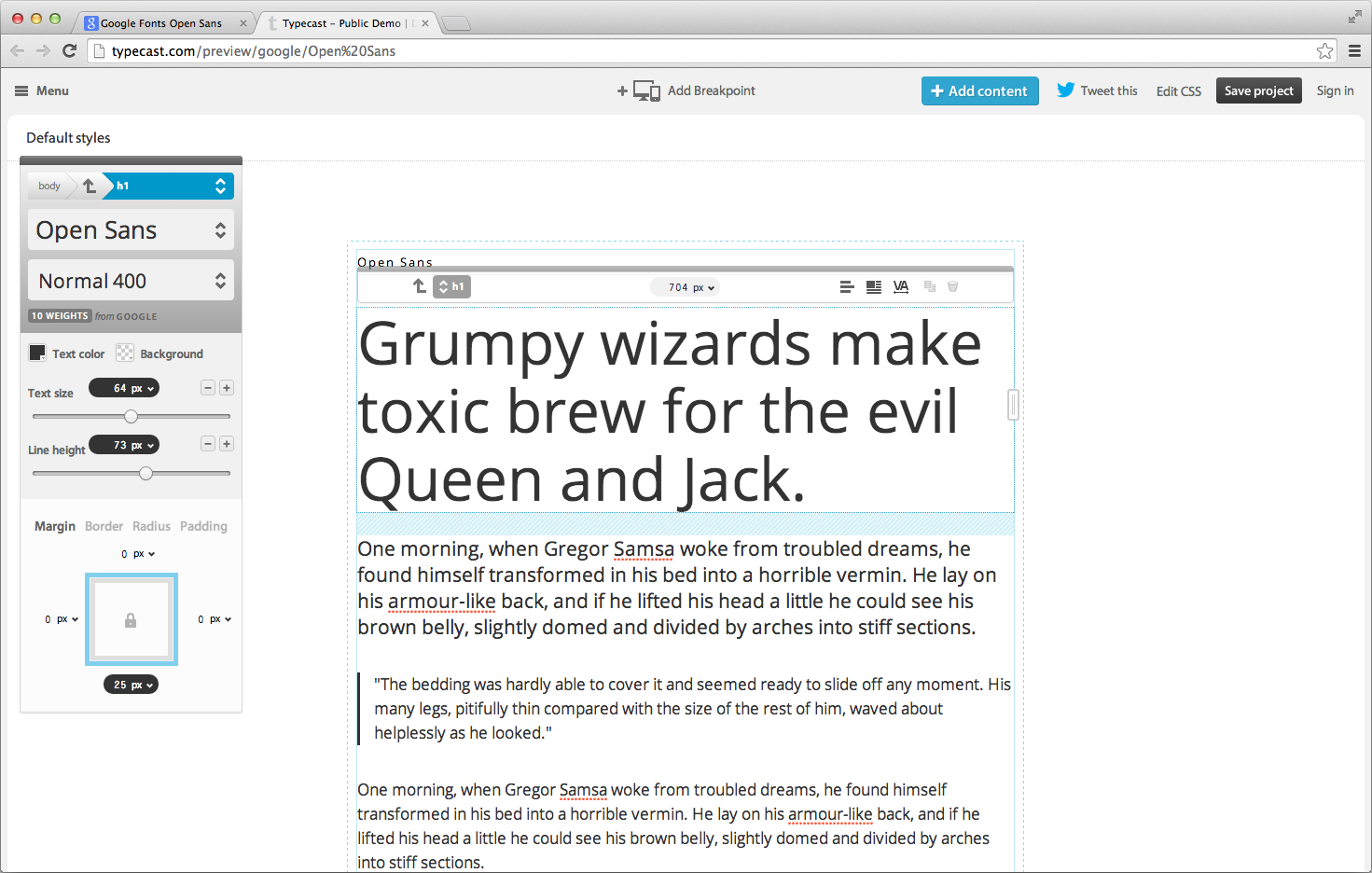1372x873 pixels.
Task: Switch to the Radius tab
Action: (x=151, y=526)
